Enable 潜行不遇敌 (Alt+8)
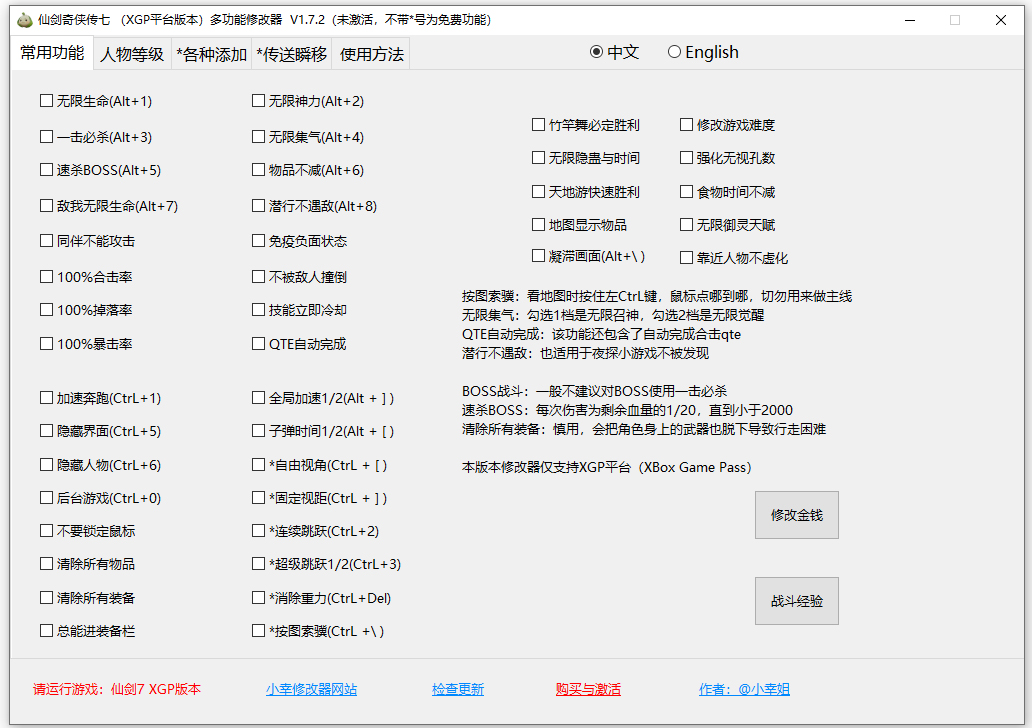The width and height of the screenshot is (1032, 728). 258,205
